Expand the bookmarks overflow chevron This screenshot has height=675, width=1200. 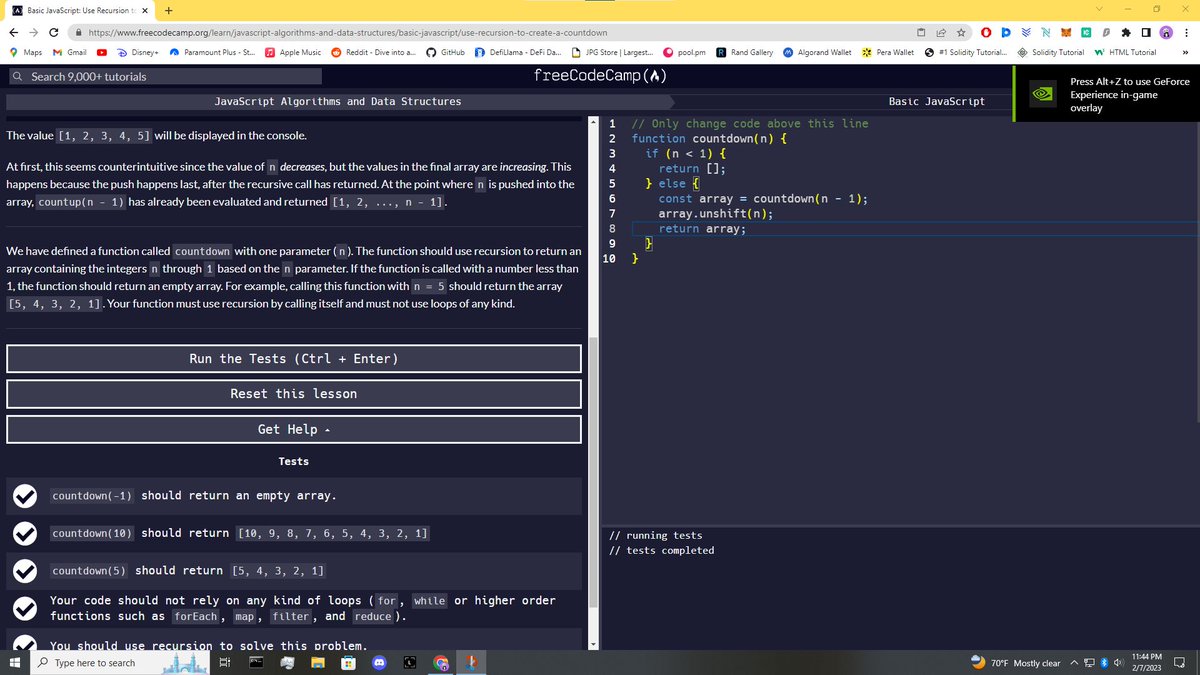tap(1186, 52)
